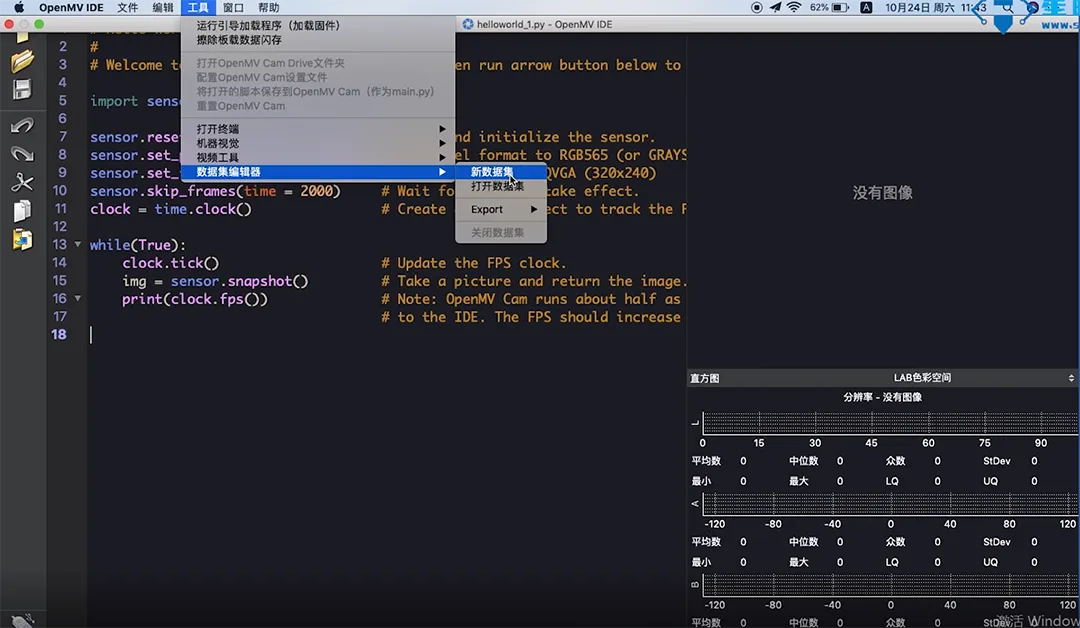Click the clock = time.clock() line
1080x628 pixels.
pyautogui.click(x=171, y=209)
